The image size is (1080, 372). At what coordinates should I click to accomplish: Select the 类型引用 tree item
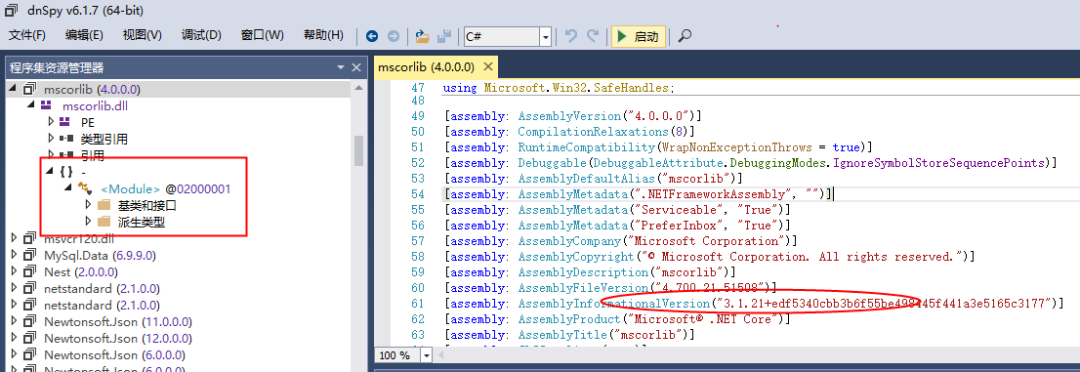(103, 139)
